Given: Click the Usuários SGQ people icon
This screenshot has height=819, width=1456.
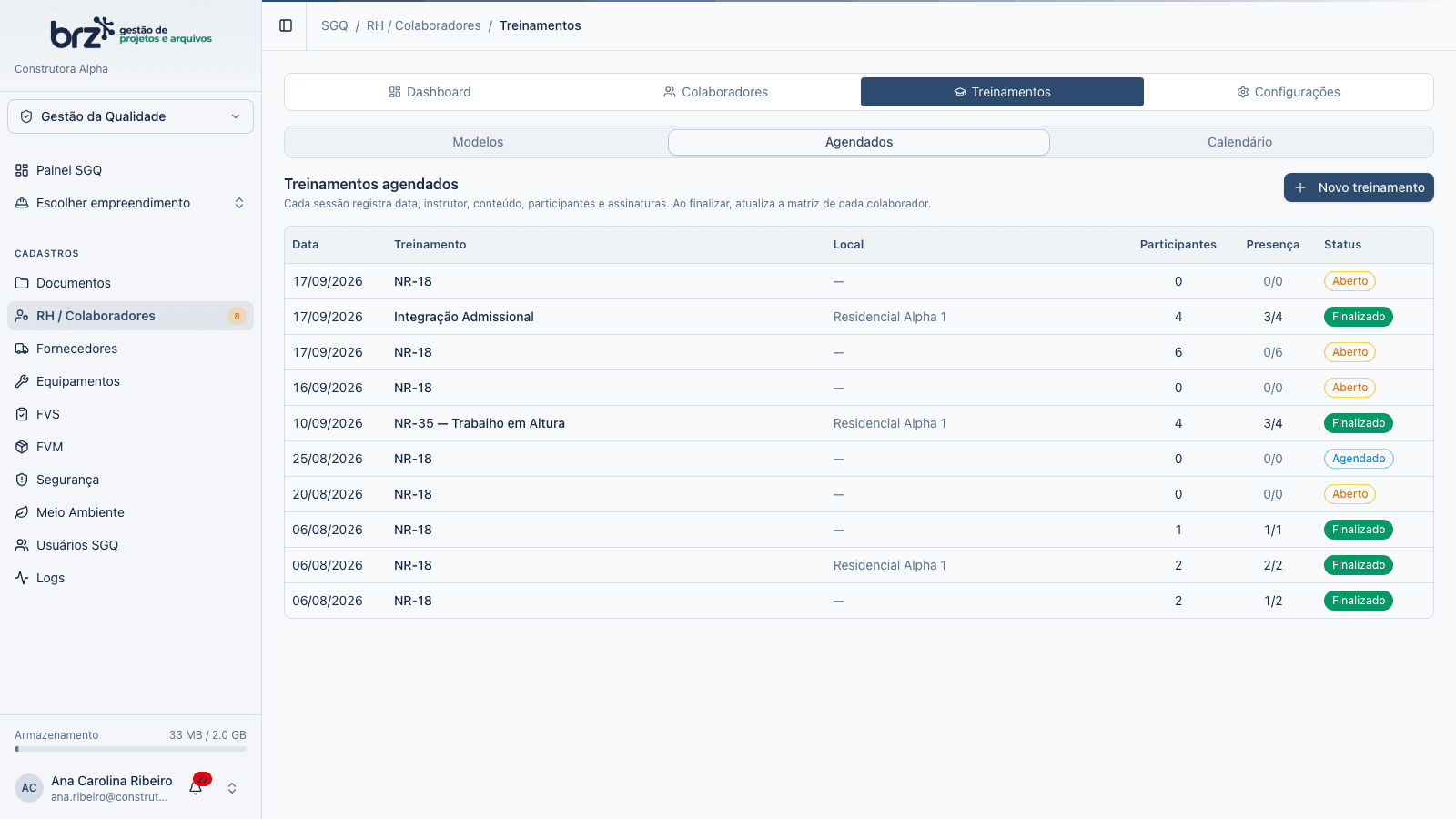Looking at the screenshot, I should coord(22,545).
